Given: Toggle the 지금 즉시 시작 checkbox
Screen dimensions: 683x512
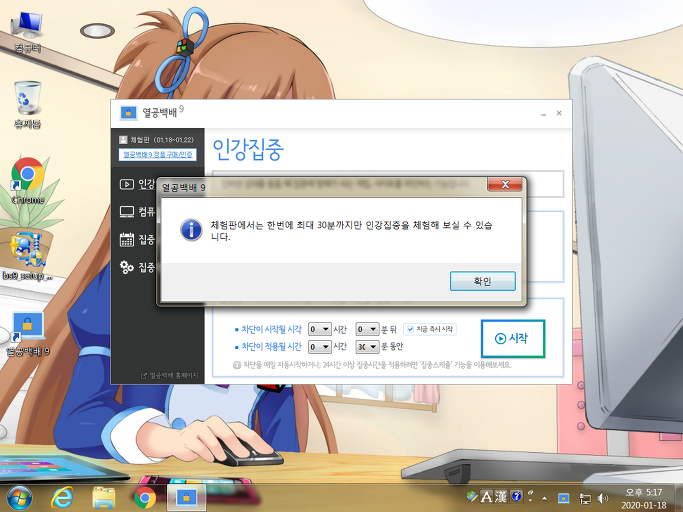Looking at the screenshot, I should pyautogui.click(x=410, y=329).
